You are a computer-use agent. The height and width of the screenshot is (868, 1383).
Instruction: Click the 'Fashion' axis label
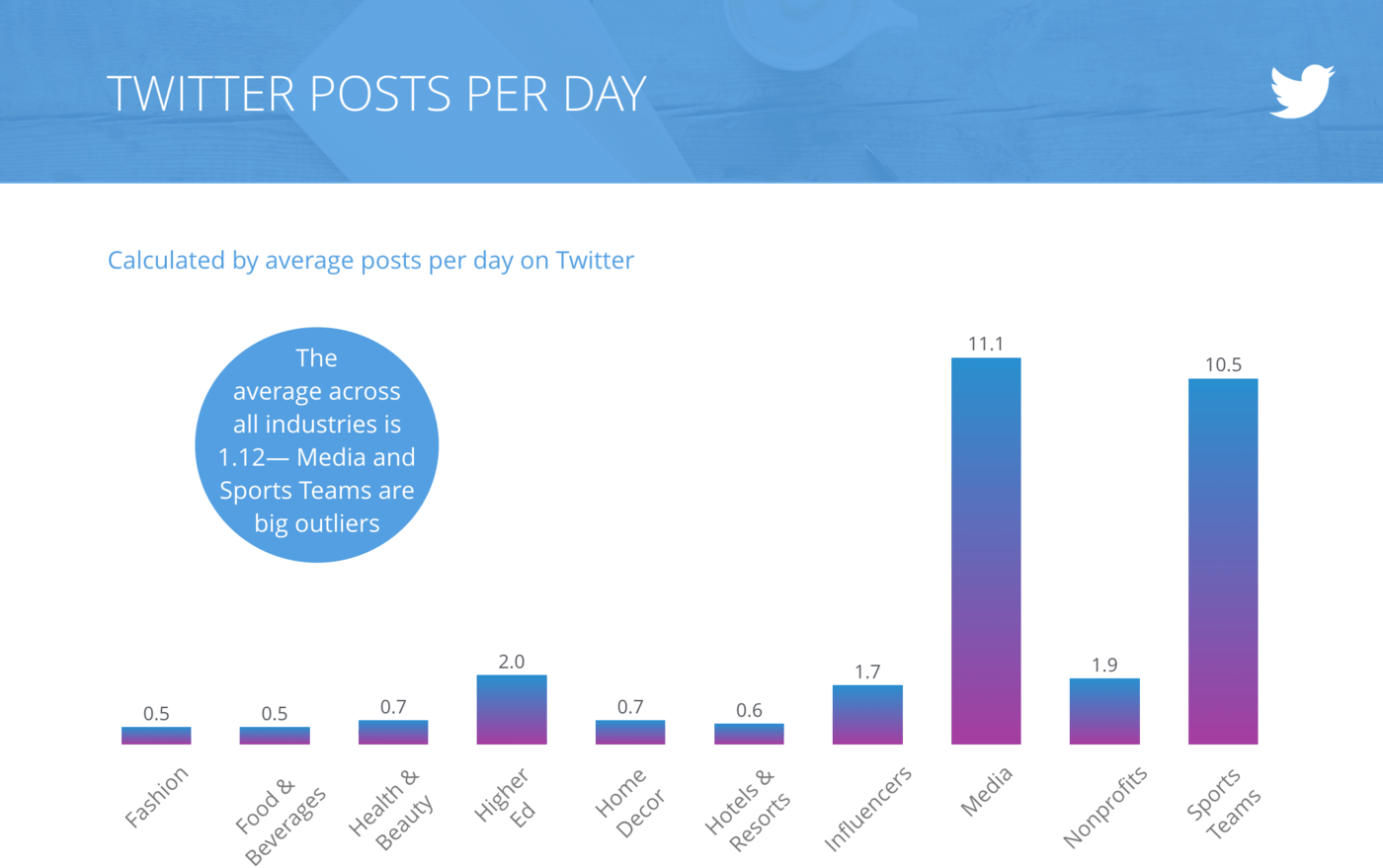click(x=156, y=797)
